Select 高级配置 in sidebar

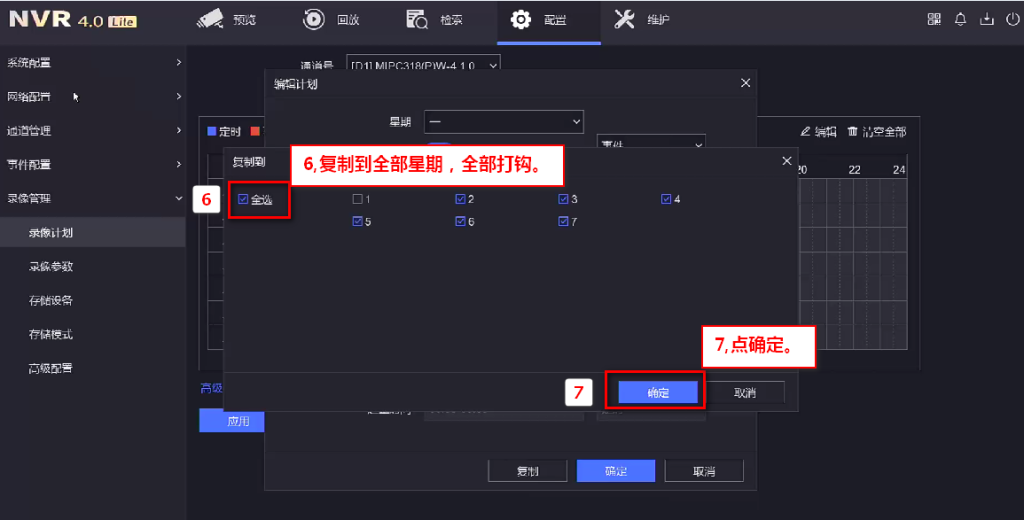93,368
